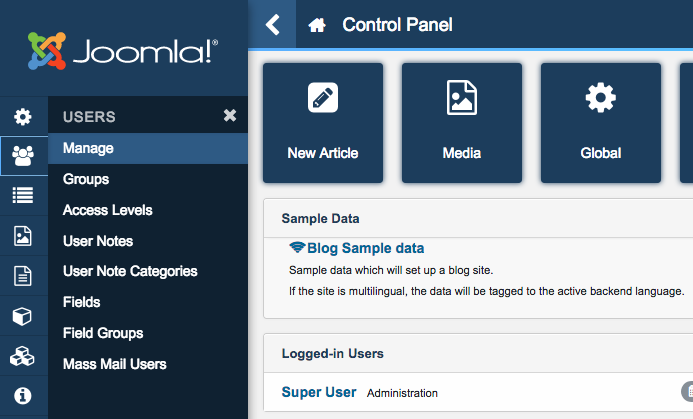The image size is (693, 419).
Task: Select Access Levels menu item
Action: pyautogui.click(x=107, y=210)
